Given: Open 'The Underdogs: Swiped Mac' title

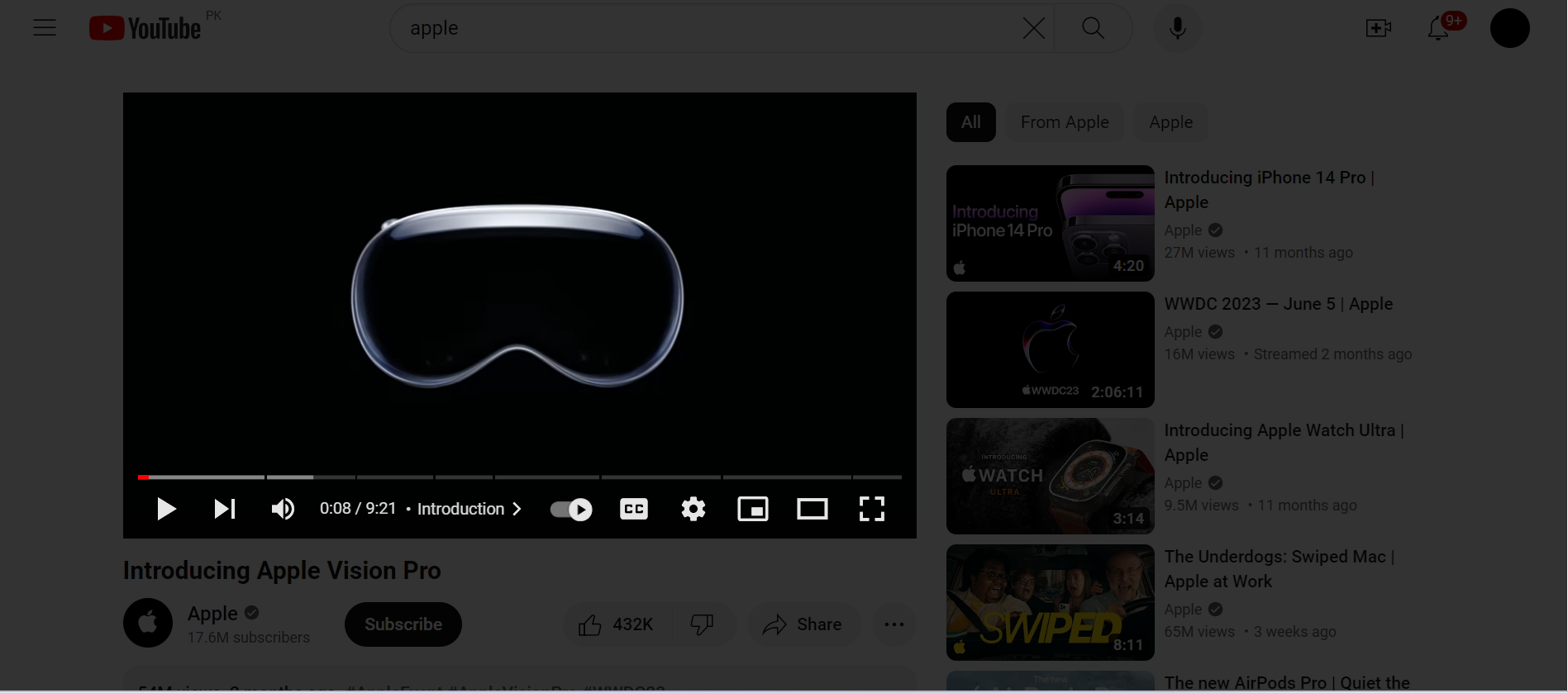Looking at the screenshot, I should [1280, 569].
